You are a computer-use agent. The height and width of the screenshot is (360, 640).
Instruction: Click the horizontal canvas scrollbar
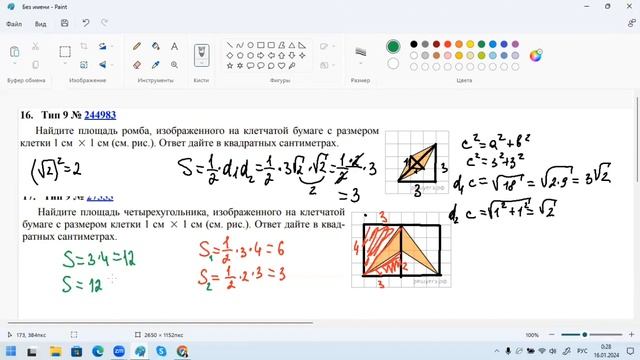click(160, 323)
